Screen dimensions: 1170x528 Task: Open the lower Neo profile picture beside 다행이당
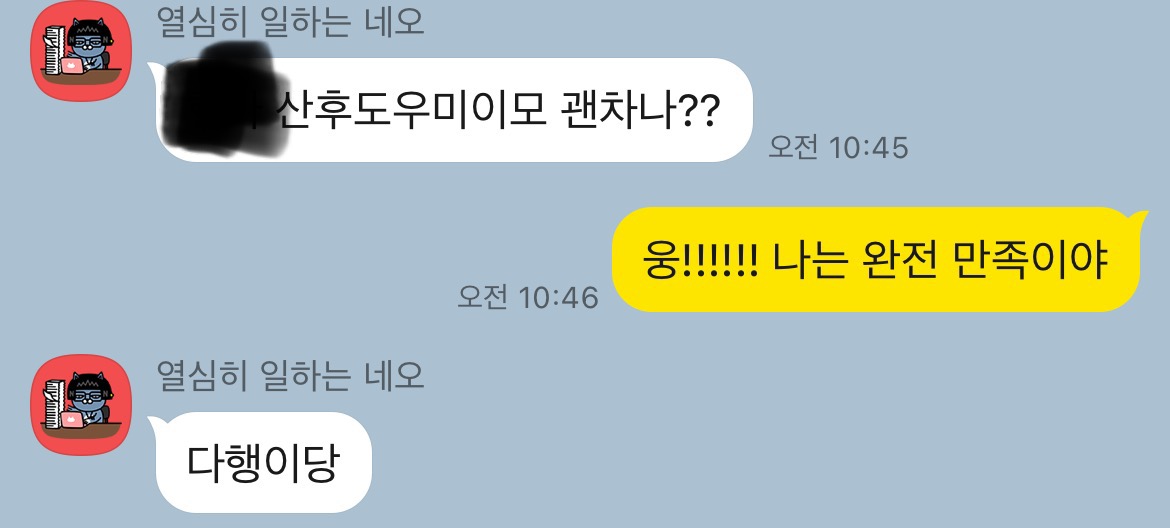tap(81, 404)
